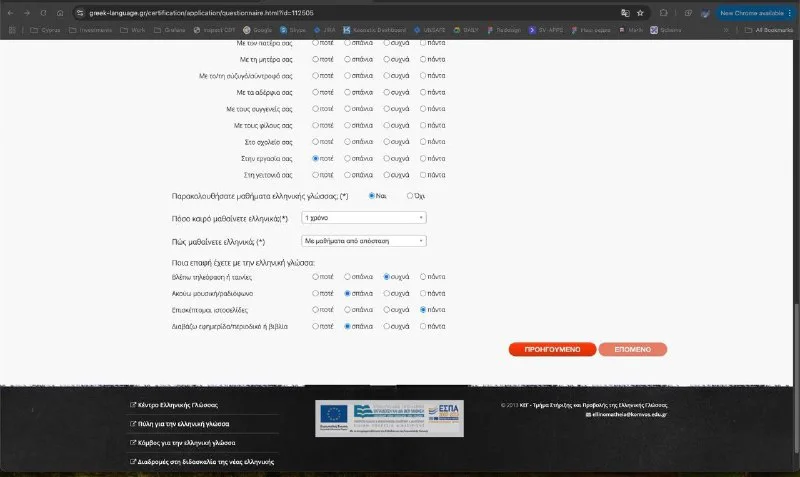
Task: Open the 'Πόσο καιρό μαθαίνετε ελληνικά' dropdown
Action: pyautogui.click(x=364, y=217)
